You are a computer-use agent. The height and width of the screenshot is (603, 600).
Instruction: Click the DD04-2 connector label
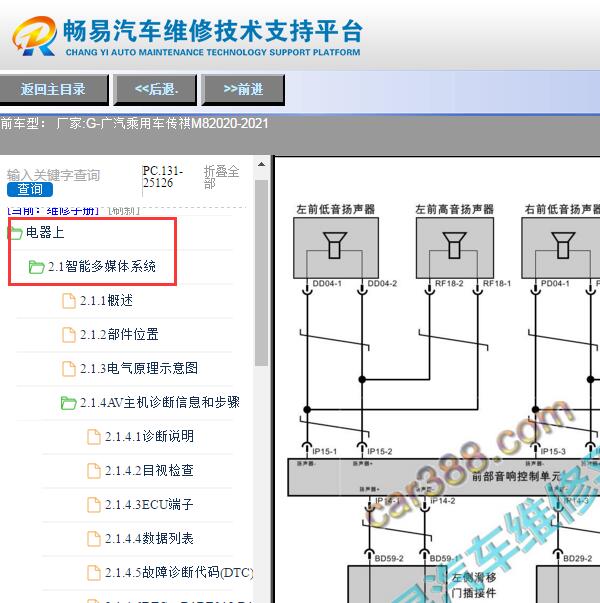click(382, 284)
